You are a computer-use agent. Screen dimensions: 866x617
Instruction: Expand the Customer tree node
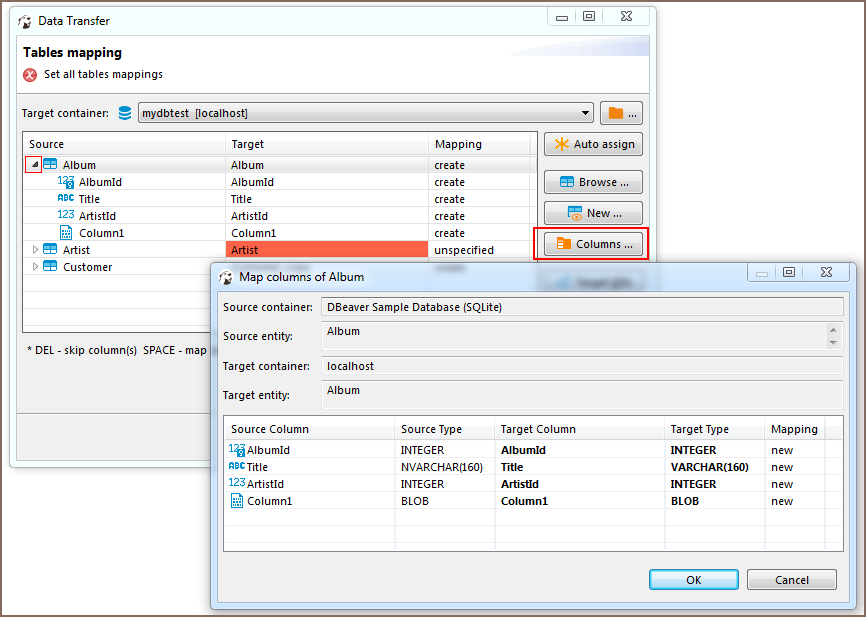pos(35,267)
